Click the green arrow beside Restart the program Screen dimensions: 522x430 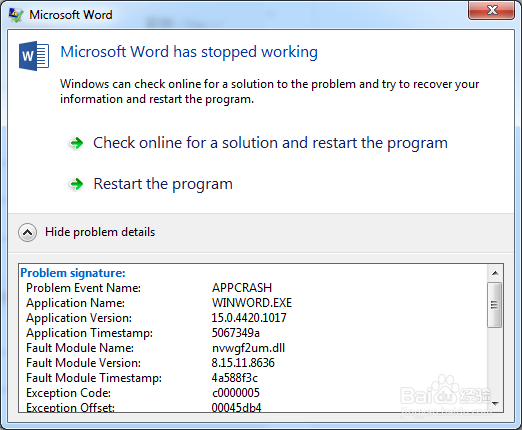[x=77, y=184]
